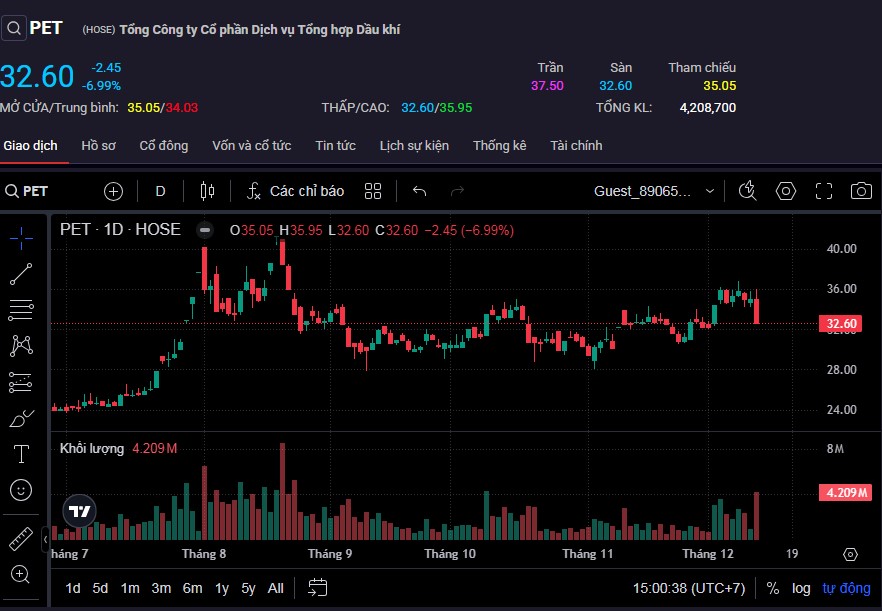Open the Guest_89065 layout dropdown
Screen dimensions: 882x611
coord(655,191)
